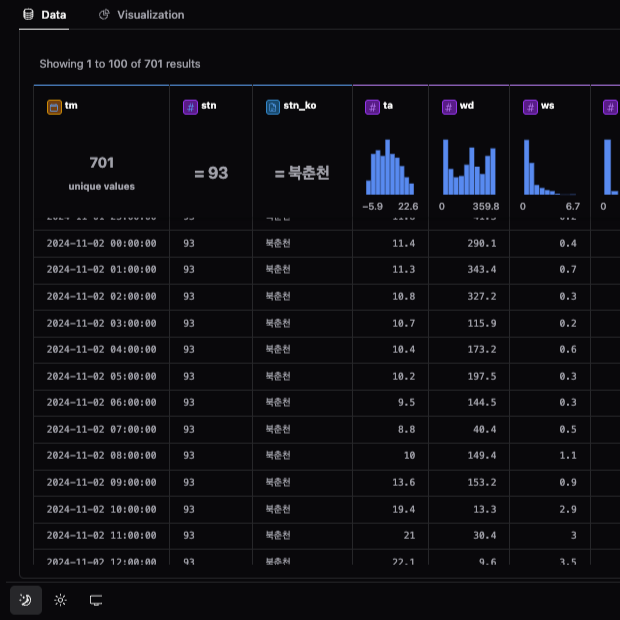The width and height of the screenshot is (620, 620).
Task: Click the stn_ko column text type icon
Action: [273, 106]
